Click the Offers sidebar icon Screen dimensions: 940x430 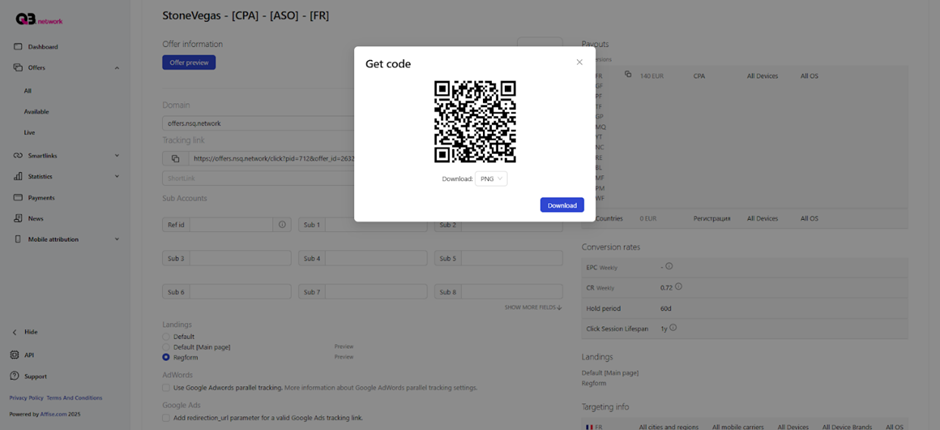tap(17, 68)
